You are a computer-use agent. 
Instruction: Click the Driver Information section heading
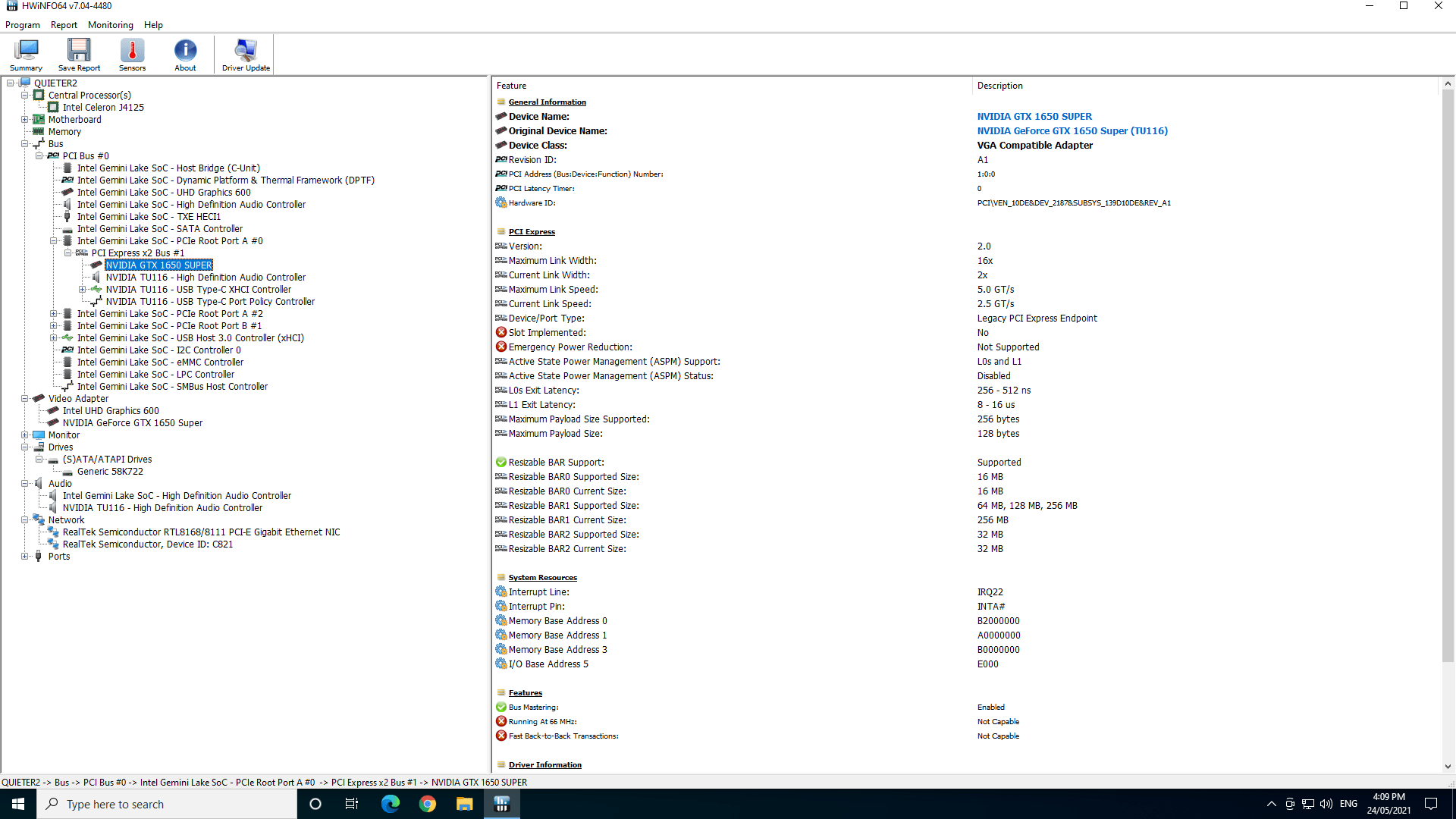(544, 765)
